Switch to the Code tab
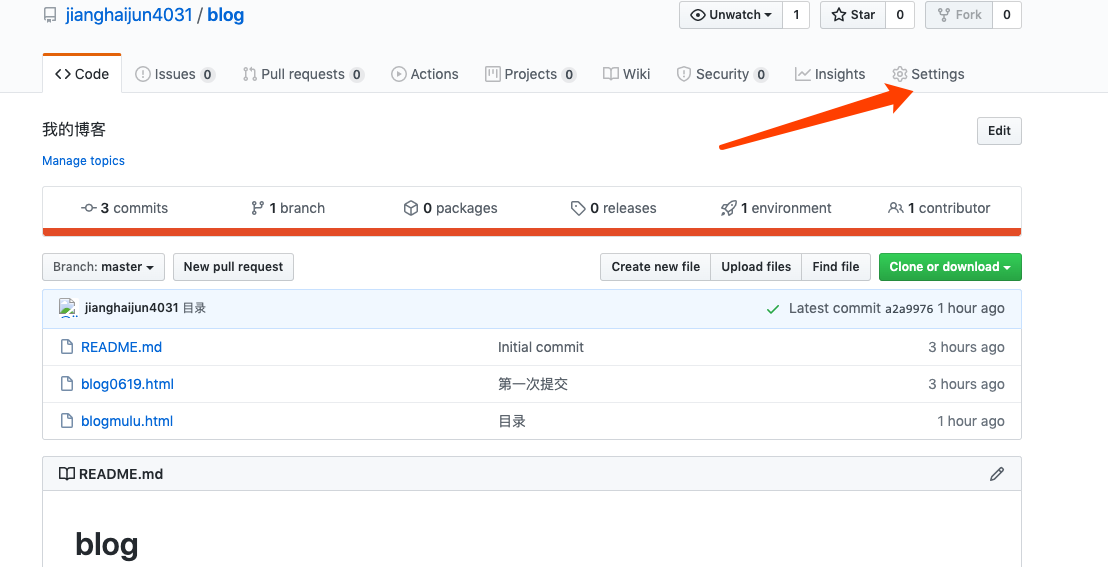The height and width of the screenshot is (567, 1108). (82, 74)
